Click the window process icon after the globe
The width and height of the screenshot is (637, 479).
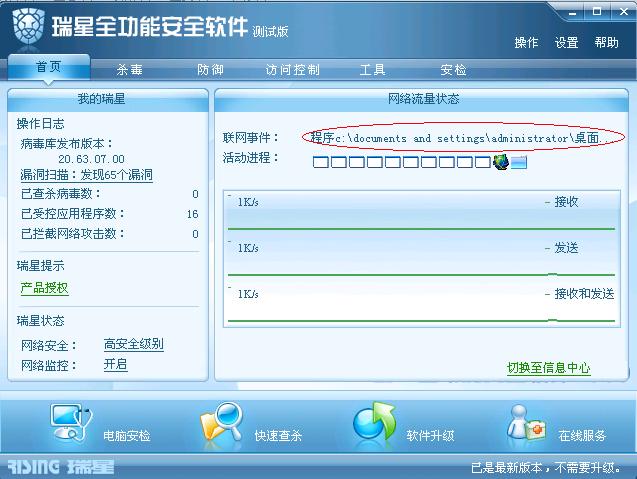click(519, 163)
